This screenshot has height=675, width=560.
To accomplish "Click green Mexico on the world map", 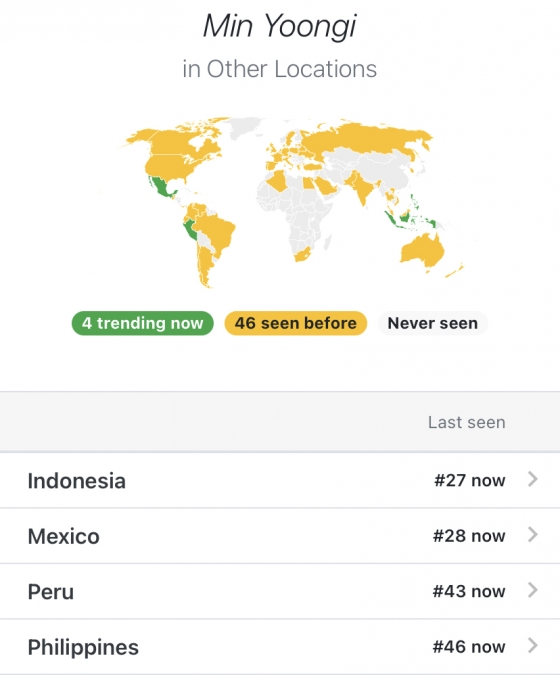I will pos(161,187).
